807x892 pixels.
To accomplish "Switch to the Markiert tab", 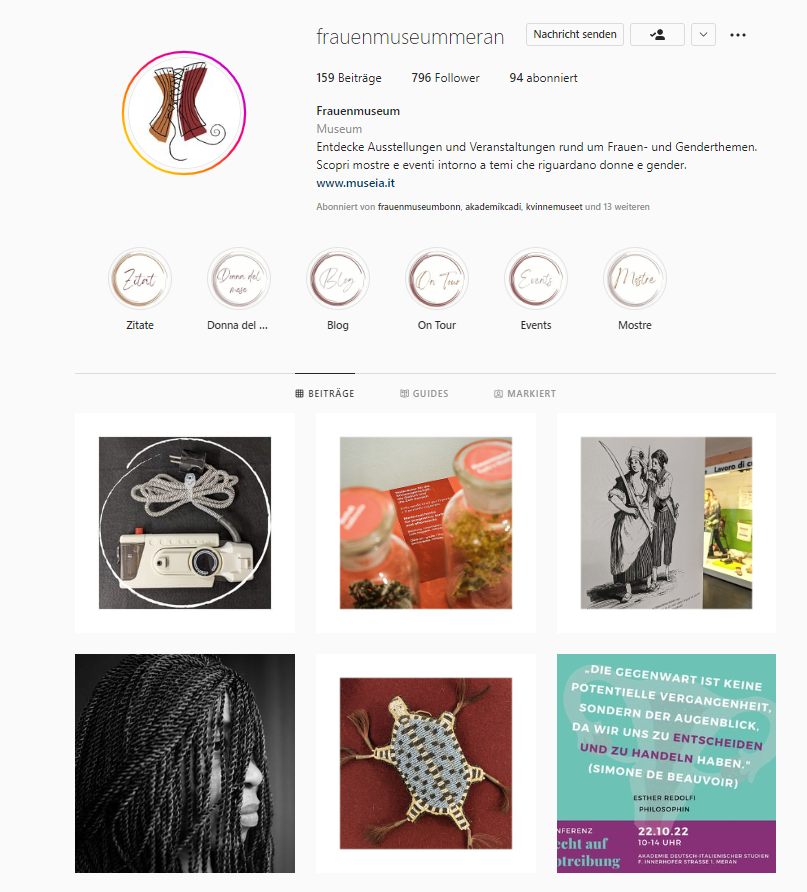I will (525, 394).
